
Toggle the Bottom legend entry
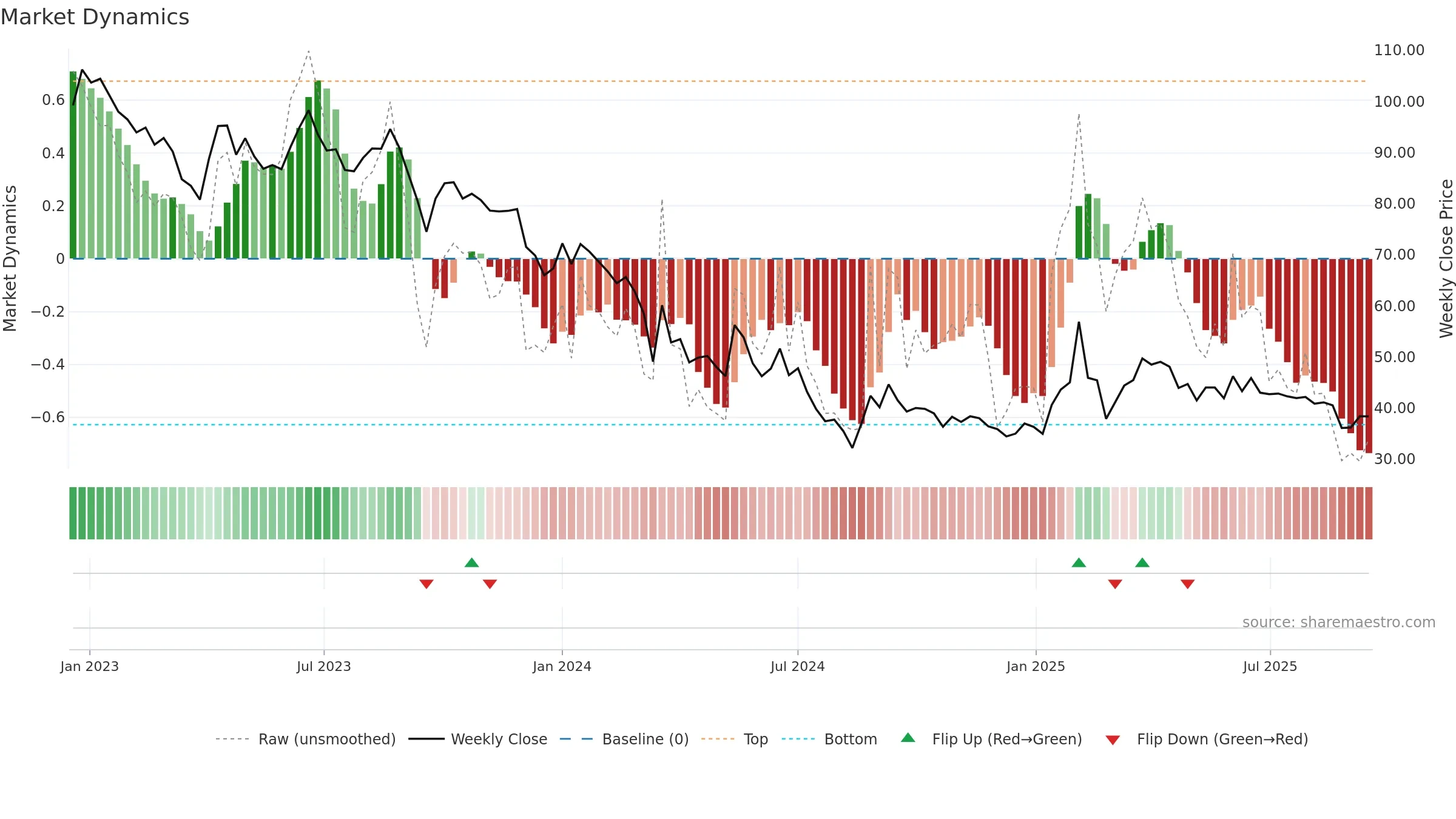[829, 739]
